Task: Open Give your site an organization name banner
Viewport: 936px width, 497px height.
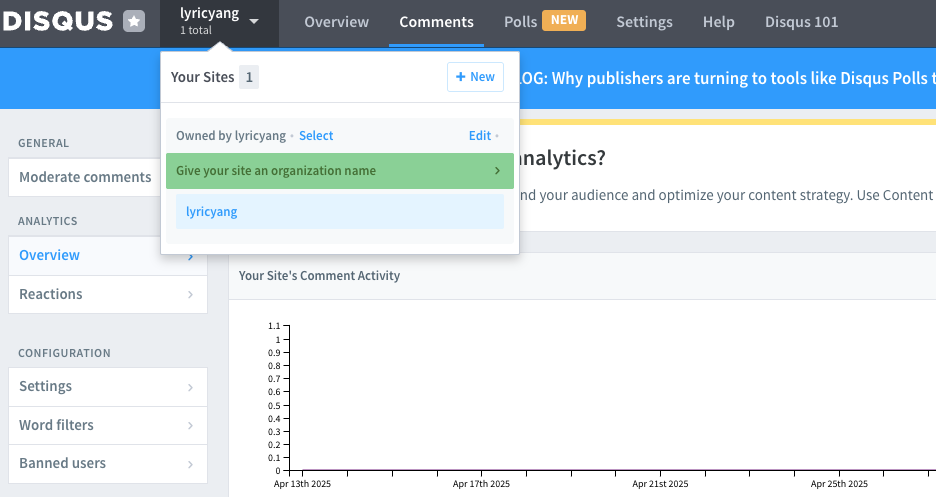Action: click(x=340, y=171)
